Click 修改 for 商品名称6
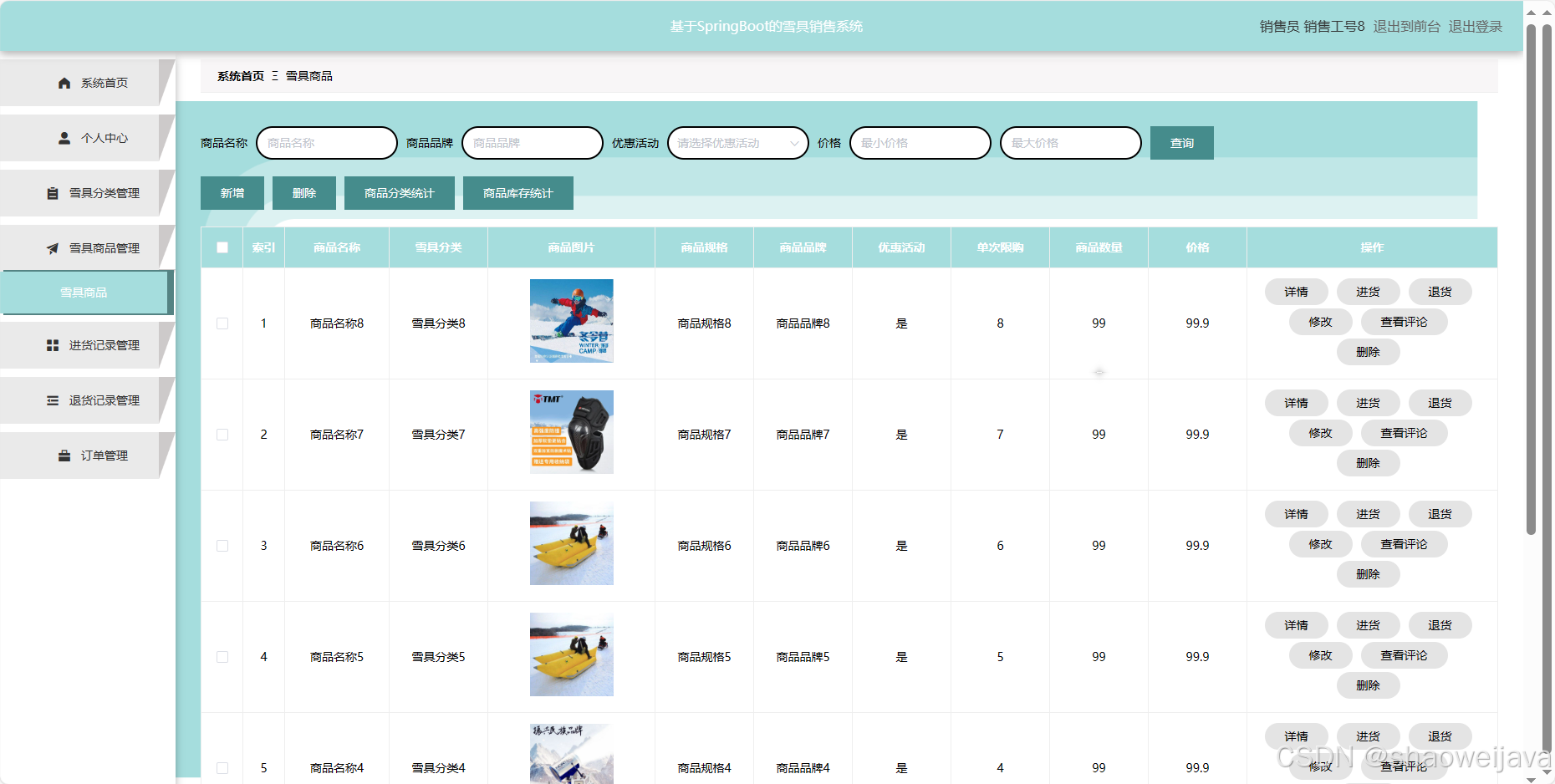The image size is (1555, 784). (1320, 544)
